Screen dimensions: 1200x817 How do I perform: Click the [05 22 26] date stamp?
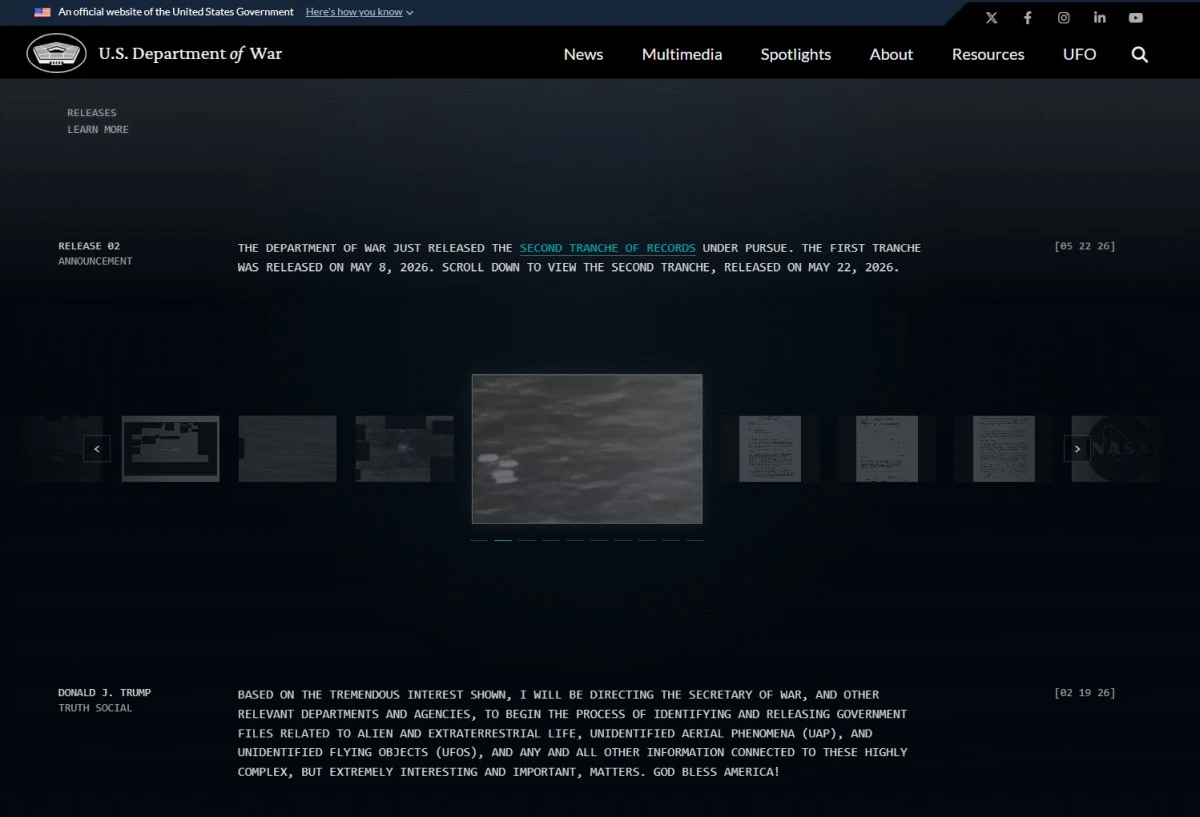click(x=1085, y=246)
